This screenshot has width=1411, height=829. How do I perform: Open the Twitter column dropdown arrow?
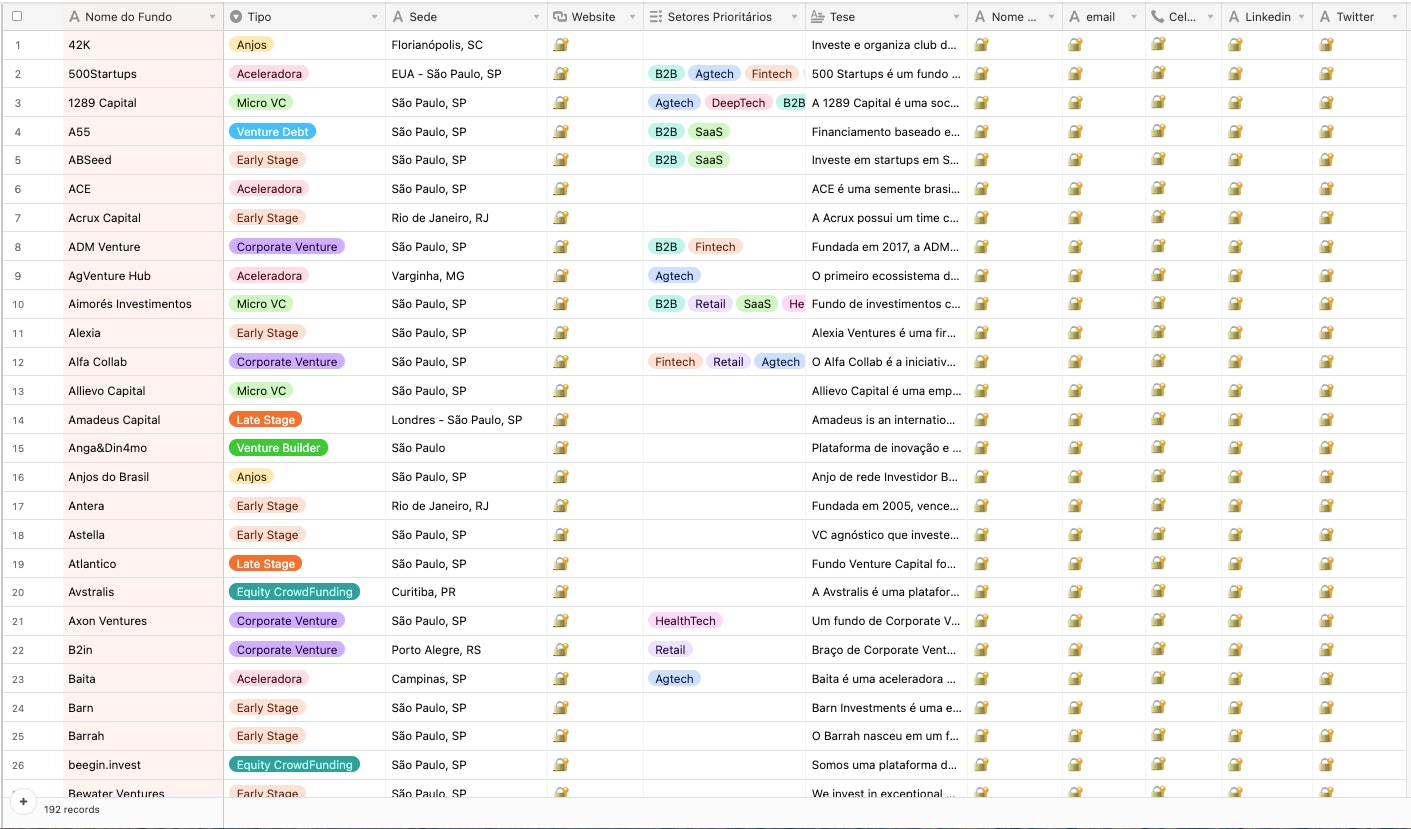coord(1395,17)
